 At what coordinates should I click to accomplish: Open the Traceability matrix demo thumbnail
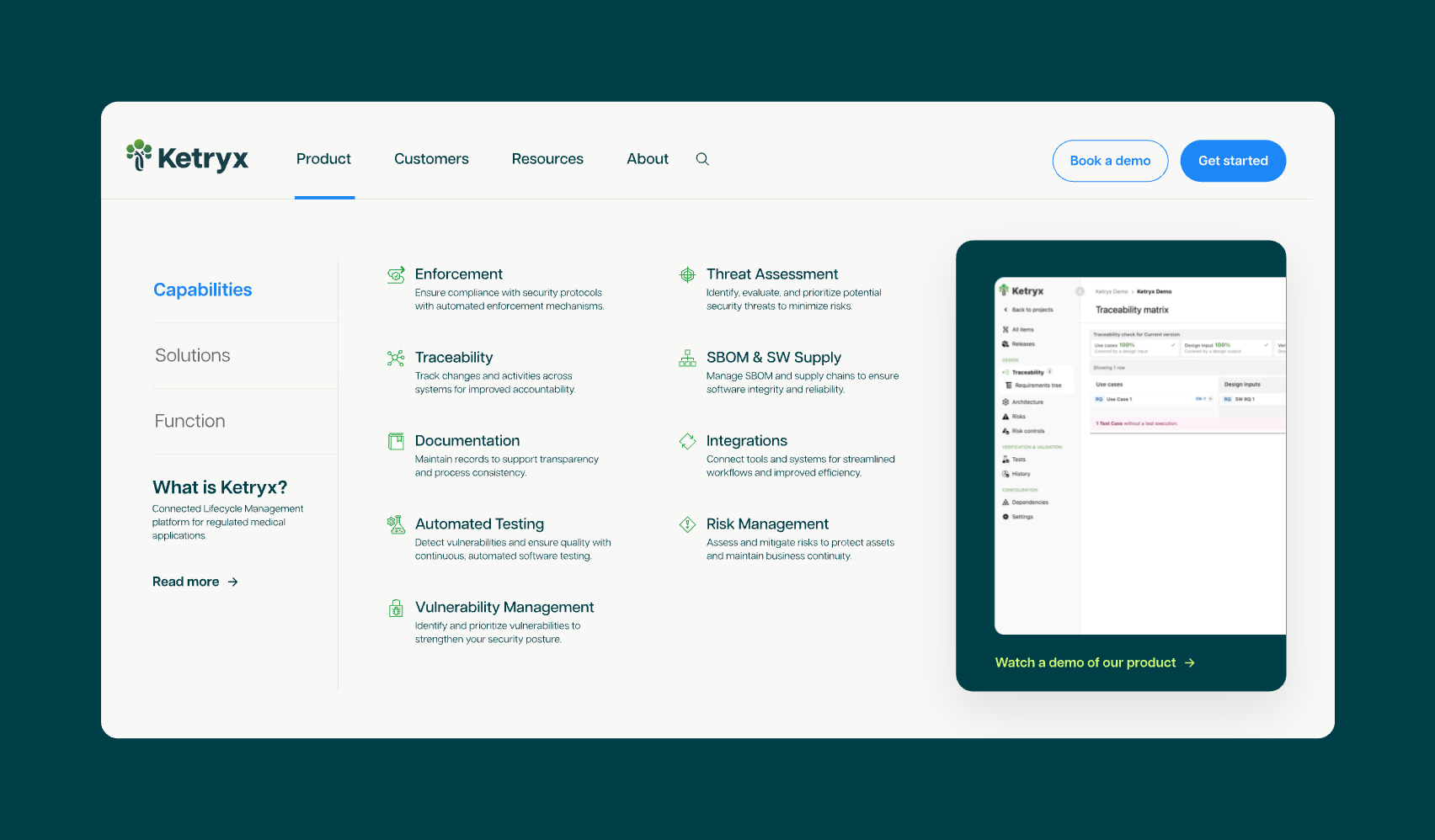coord(1139,455)
